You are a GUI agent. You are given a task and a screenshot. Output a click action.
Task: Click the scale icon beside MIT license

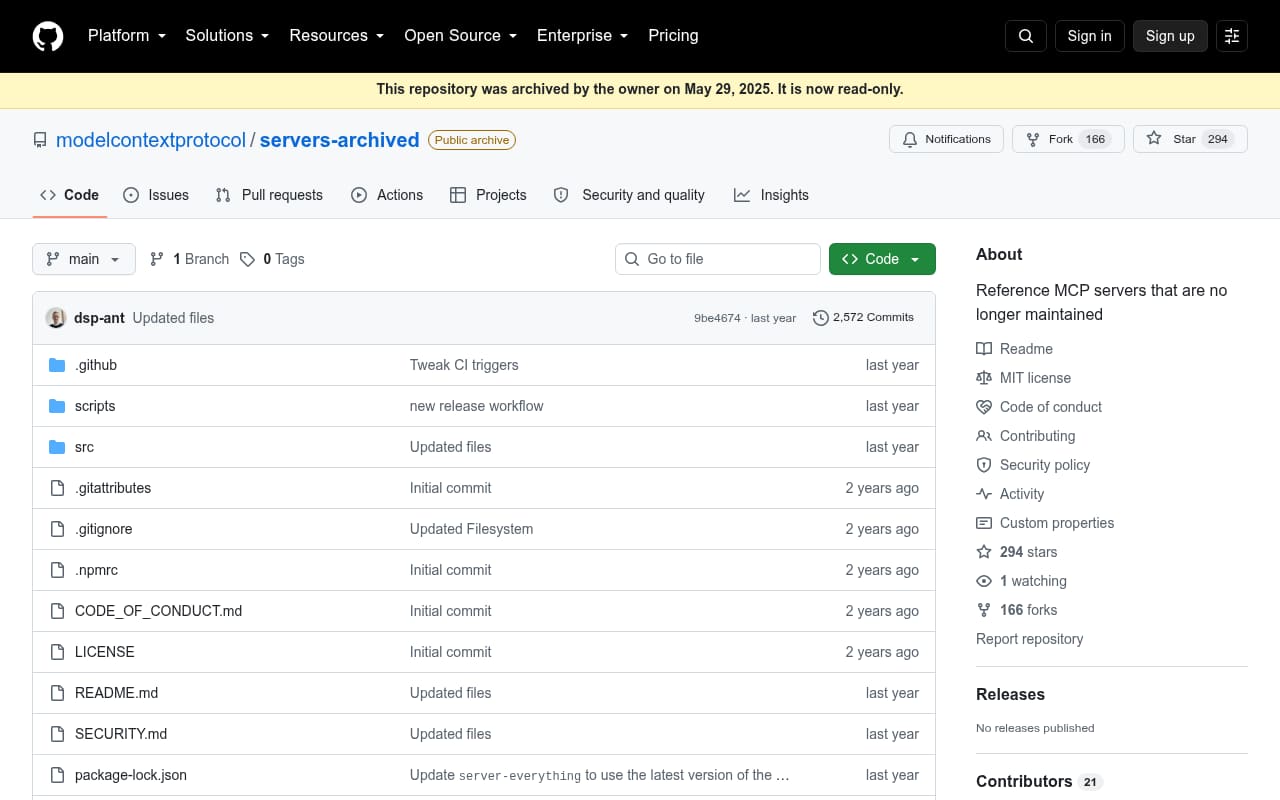[984, 378]
